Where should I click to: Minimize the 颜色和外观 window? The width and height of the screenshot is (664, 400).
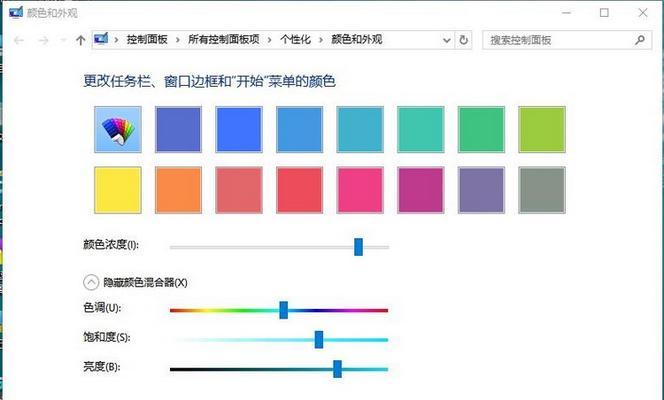[566, 13]
